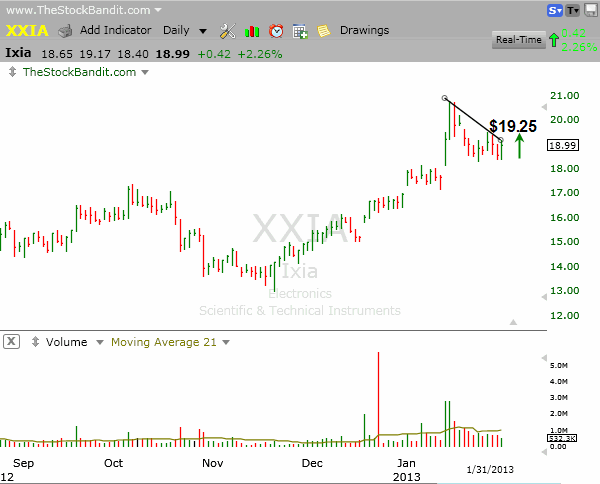
Task: Click the bar chart style icon
Action: (252, 31)
